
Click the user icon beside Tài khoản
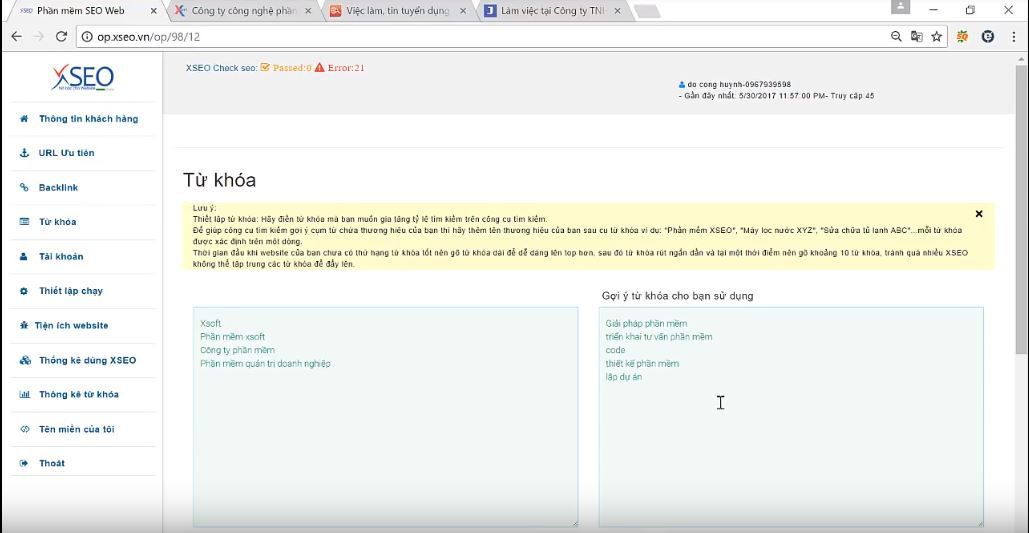24,257
